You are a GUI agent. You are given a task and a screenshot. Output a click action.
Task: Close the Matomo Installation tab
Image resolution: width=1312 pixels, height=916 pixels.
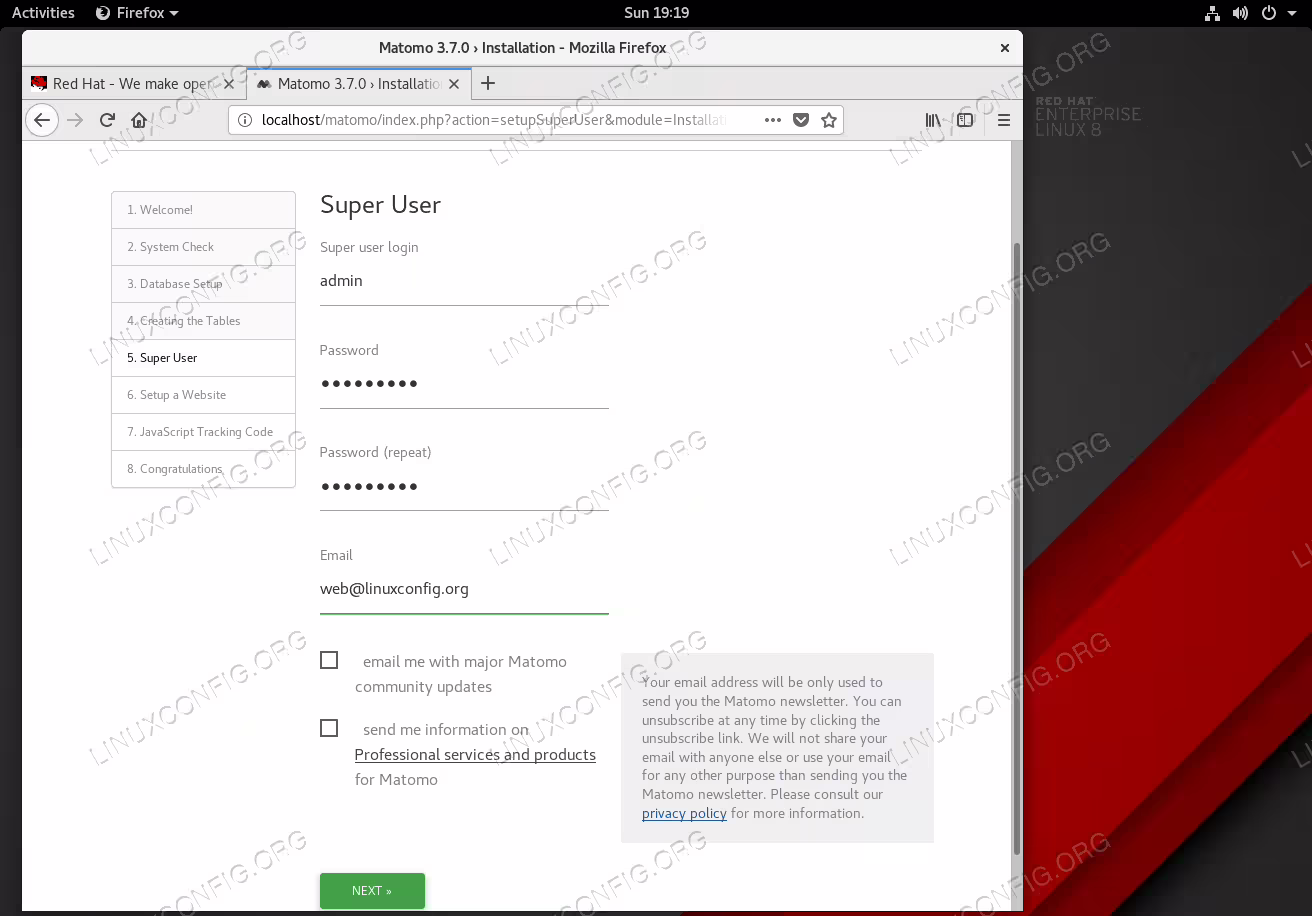tap(454, 84)
